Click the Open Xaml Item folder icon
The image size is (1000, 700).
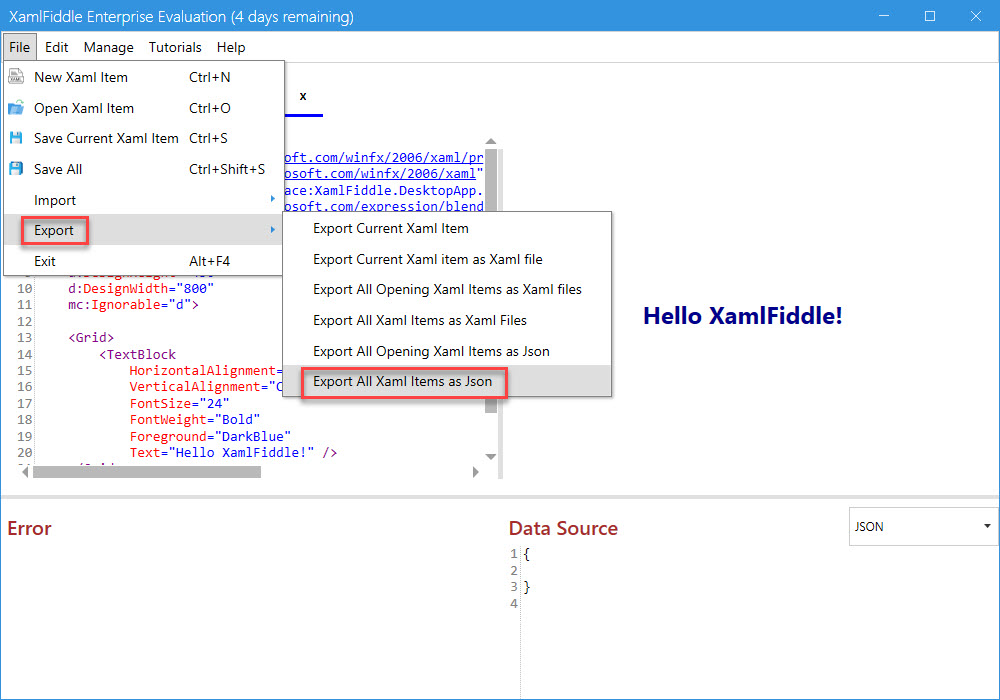coord(16,108)
